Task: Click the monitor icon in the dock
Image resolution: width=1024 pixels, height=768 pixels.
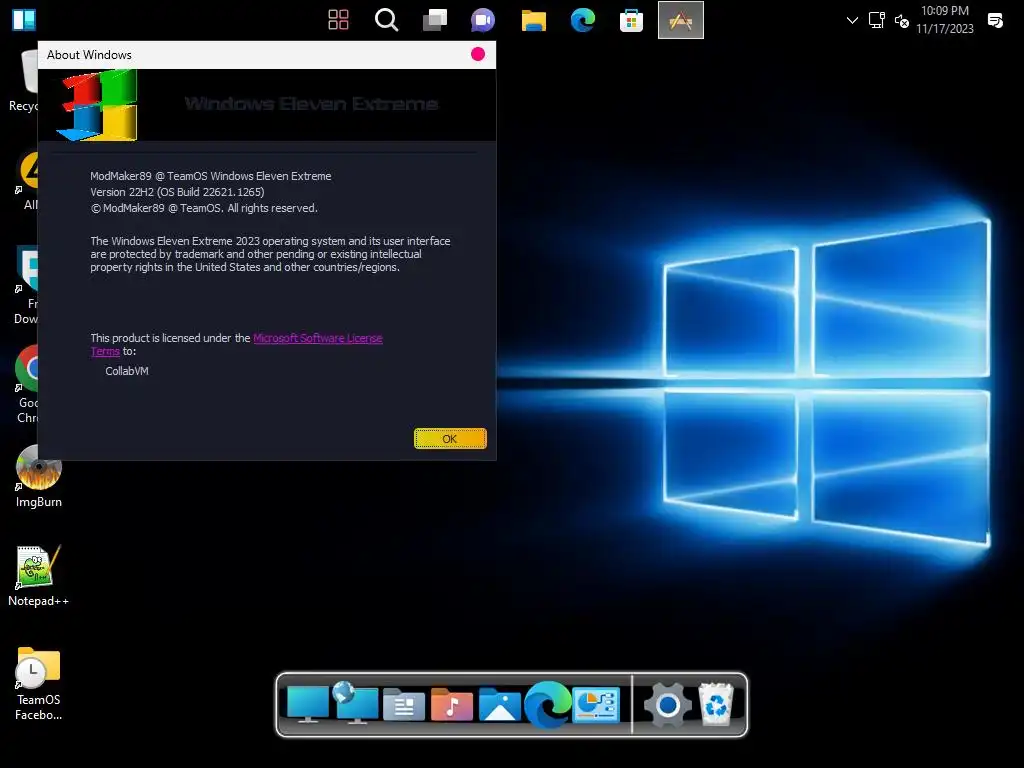Action: click(x=308, y=704)
